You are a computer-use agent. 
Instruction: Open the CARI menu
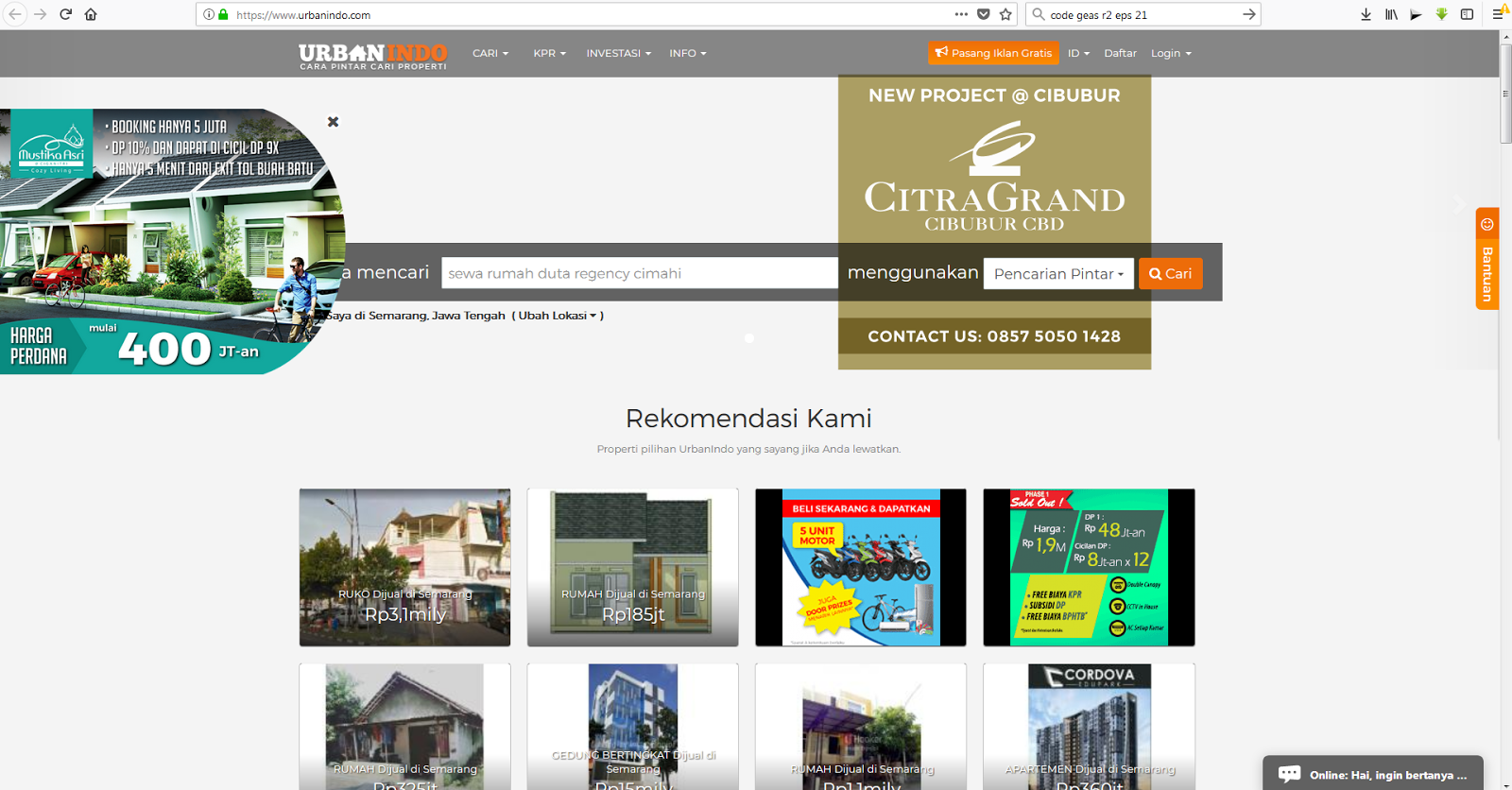click(x=490, y=53)
